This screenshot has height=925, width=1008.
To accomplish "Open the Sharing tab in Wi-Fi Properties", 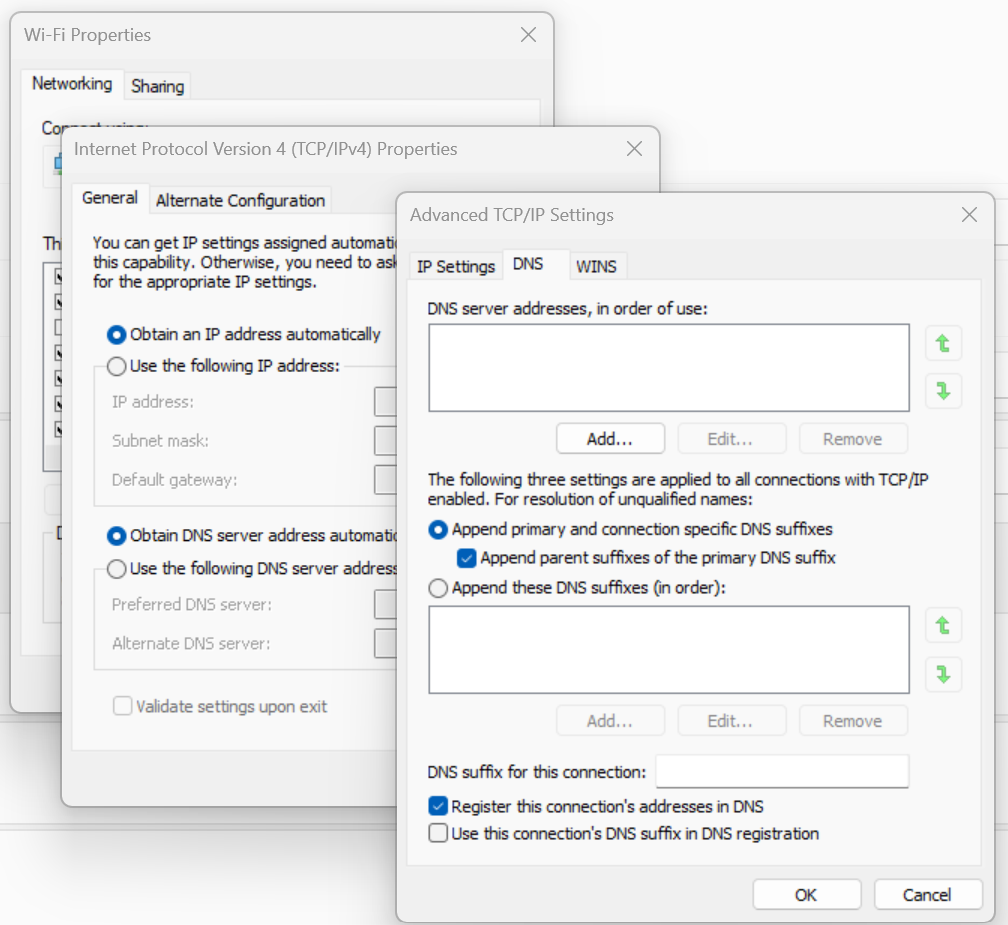I will tap(157, 87).
